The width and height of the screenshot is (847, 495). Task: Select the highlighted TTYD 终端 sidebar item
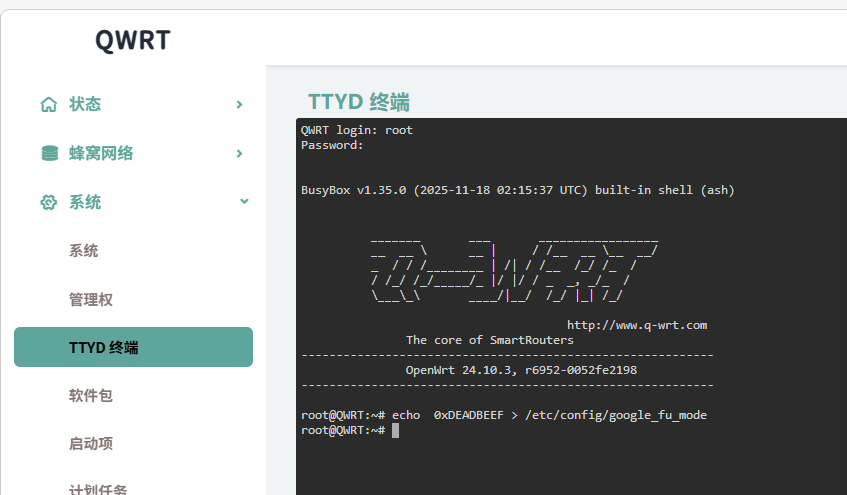133,347
